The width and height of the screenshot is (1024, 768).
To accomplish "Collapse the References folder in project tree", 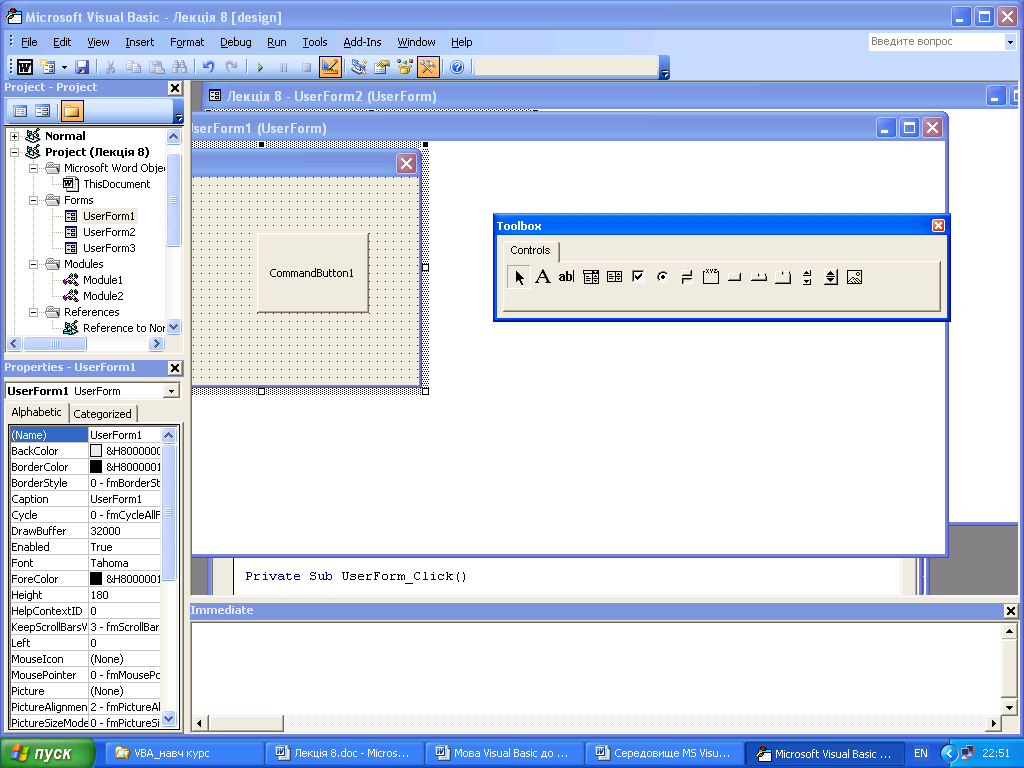I will pos(33,312).
